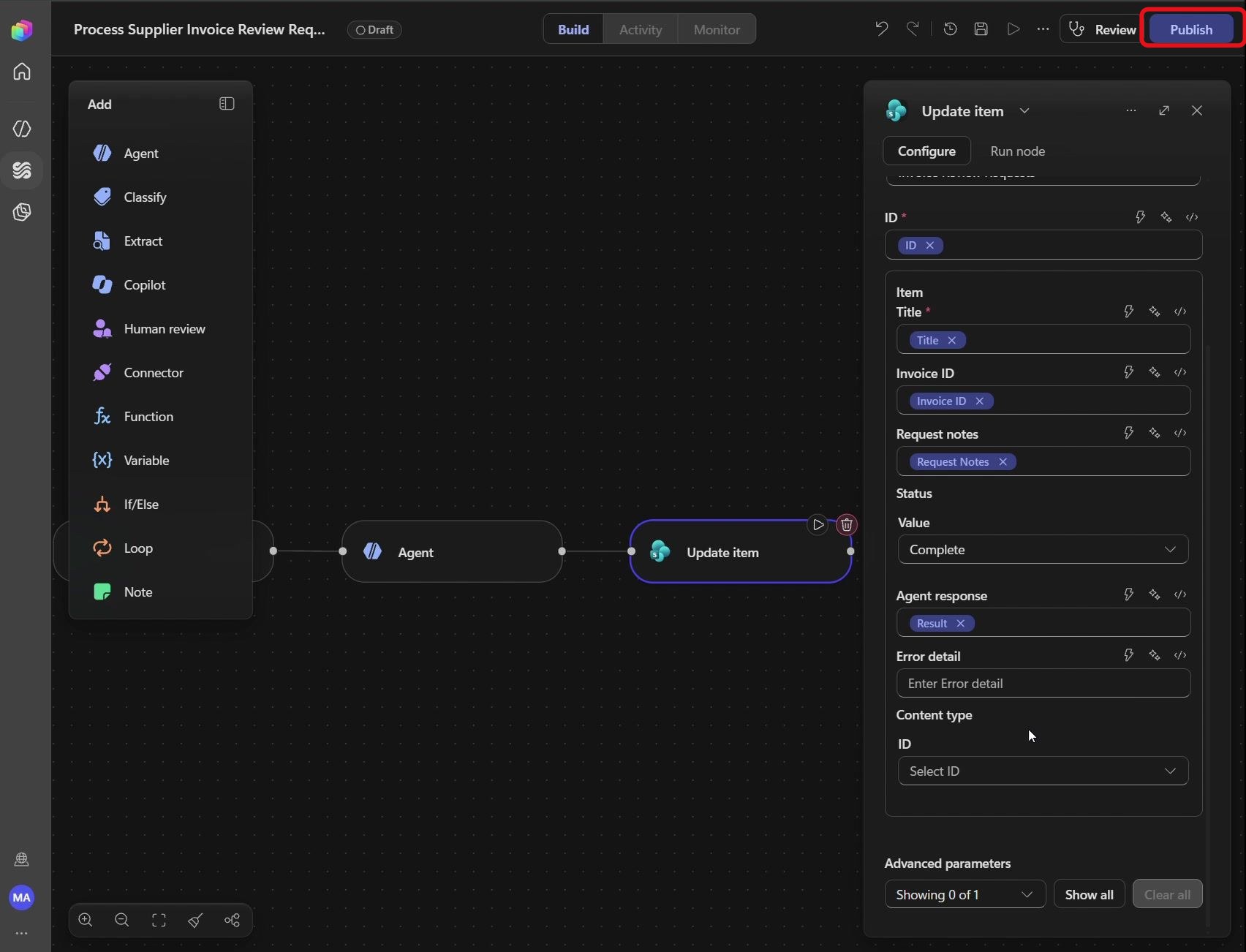
Task: Add a Function node from Add panel
Action: [x=161, y=416]
